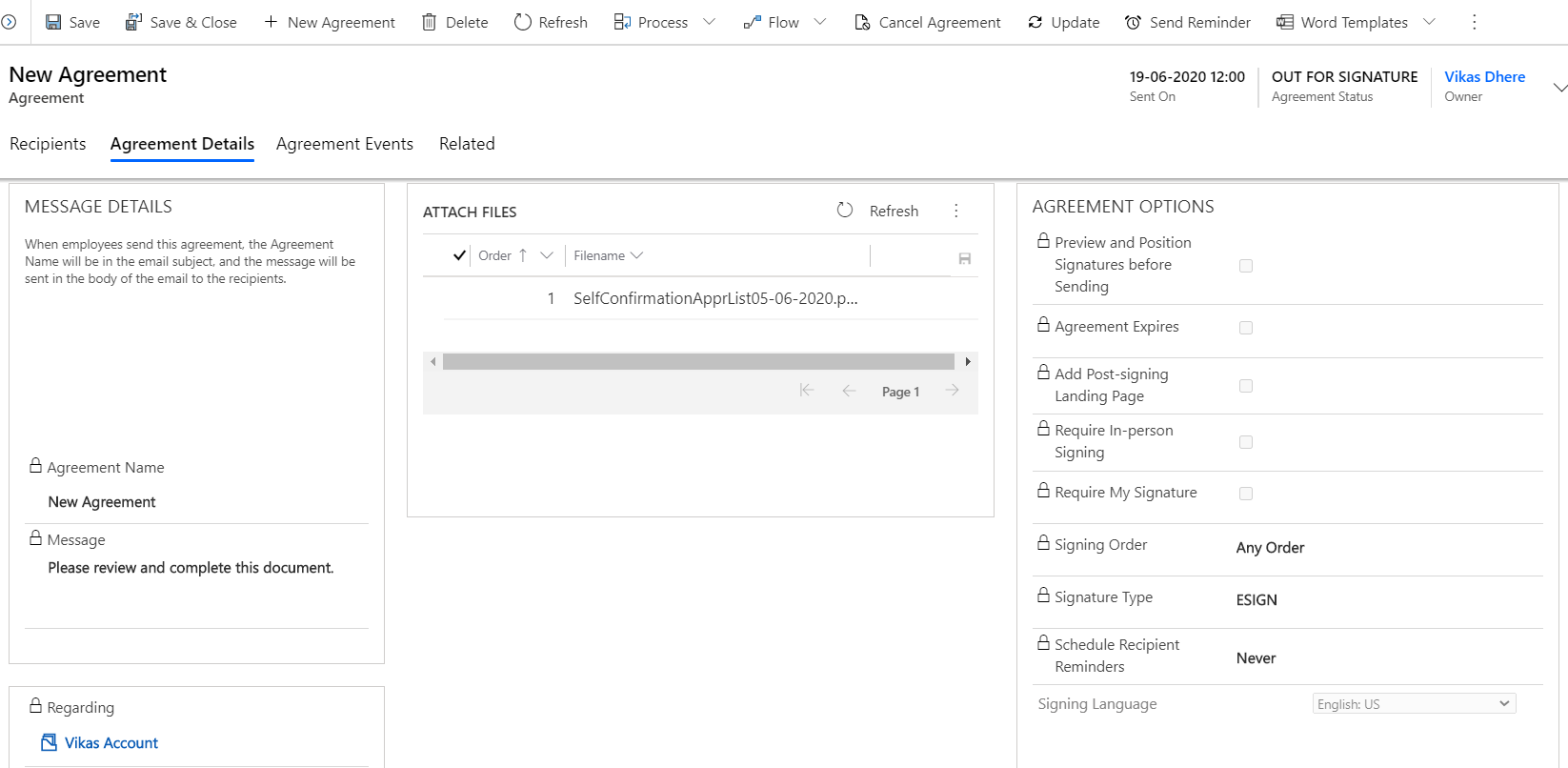Click lock icon beside Message label
The width and height of the screenshot is (1568, 768).
[x=35, y=538]
